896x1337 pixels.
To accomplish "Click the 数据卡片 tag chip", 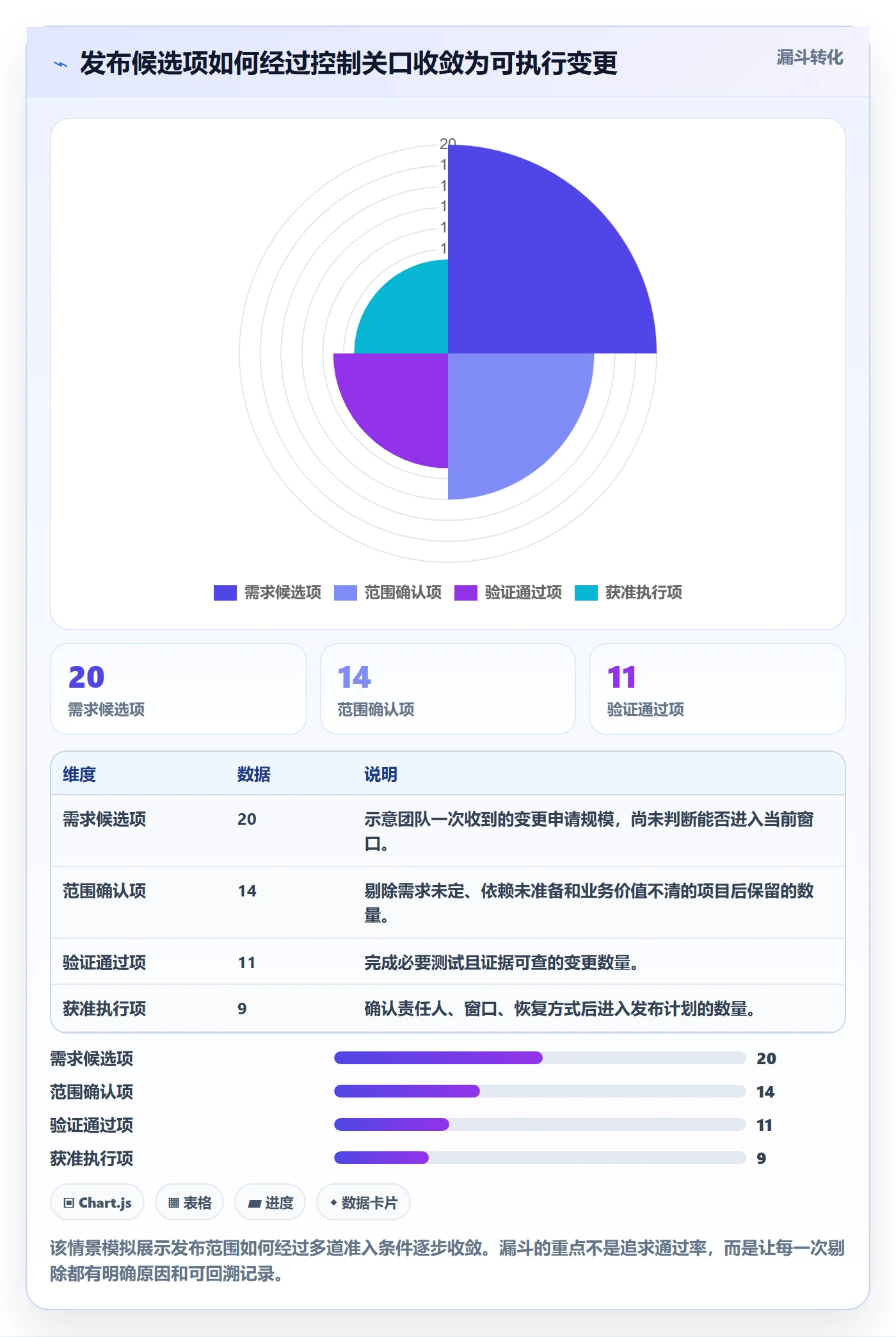I will pyautogui.click(x=364, y=1203).
